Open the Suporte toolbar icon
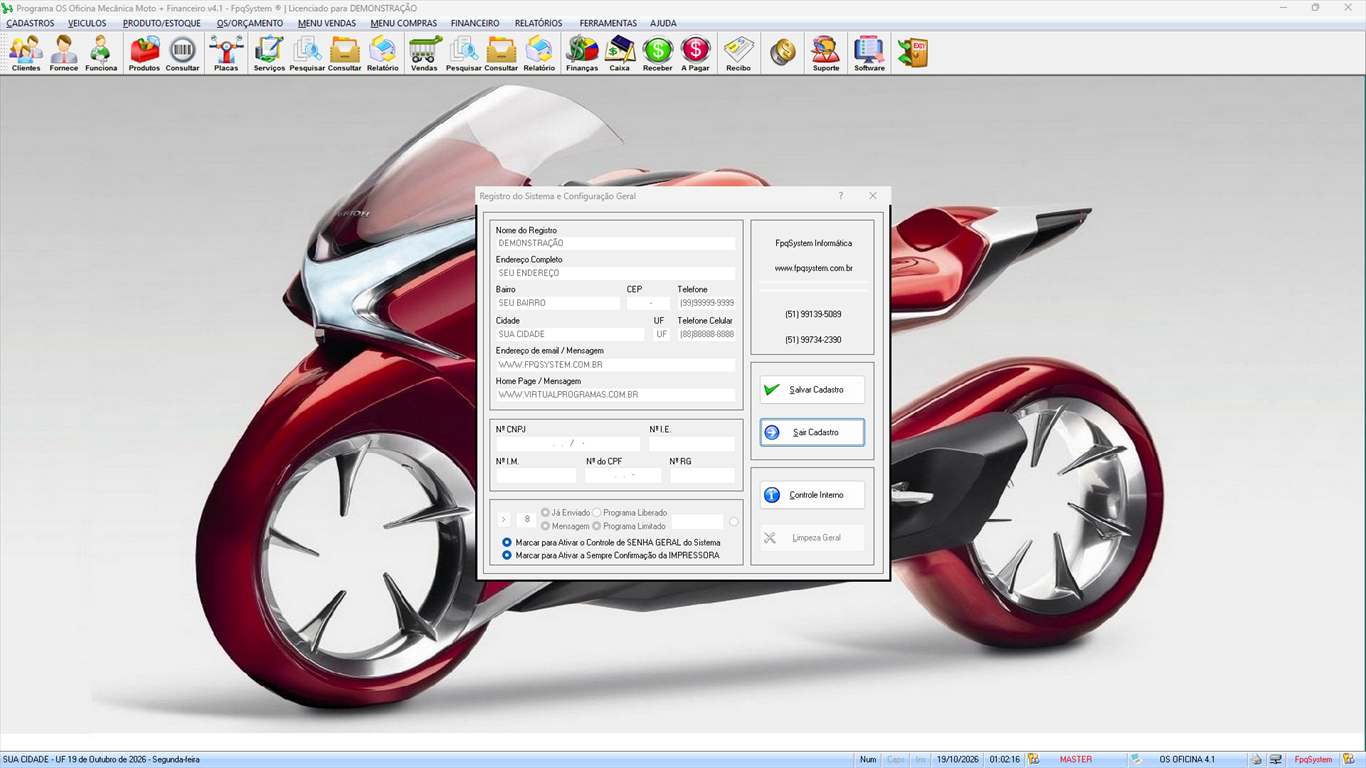 point(826,53)
